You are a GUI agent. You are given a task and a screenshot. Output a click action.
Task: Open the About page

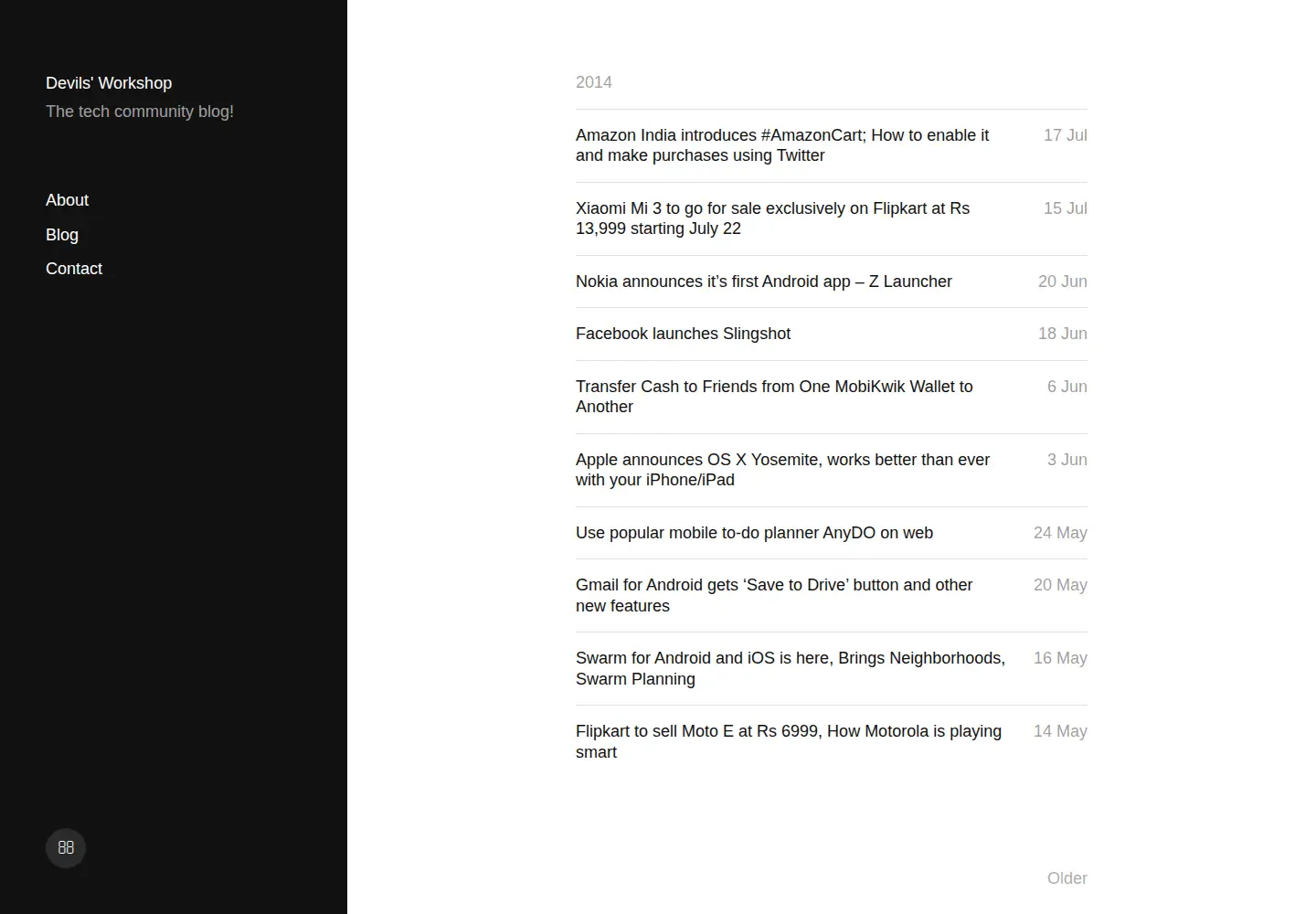(x=67, y=200)
